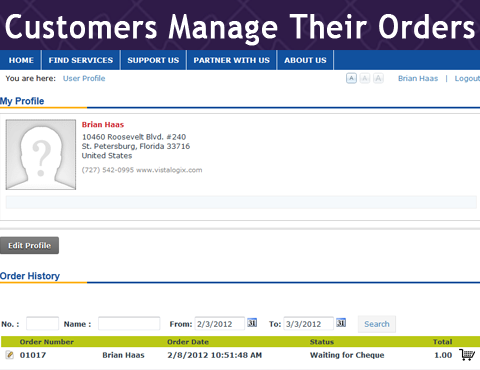
Task: Click the Order History section heading
Action: (x=30, y=276)
